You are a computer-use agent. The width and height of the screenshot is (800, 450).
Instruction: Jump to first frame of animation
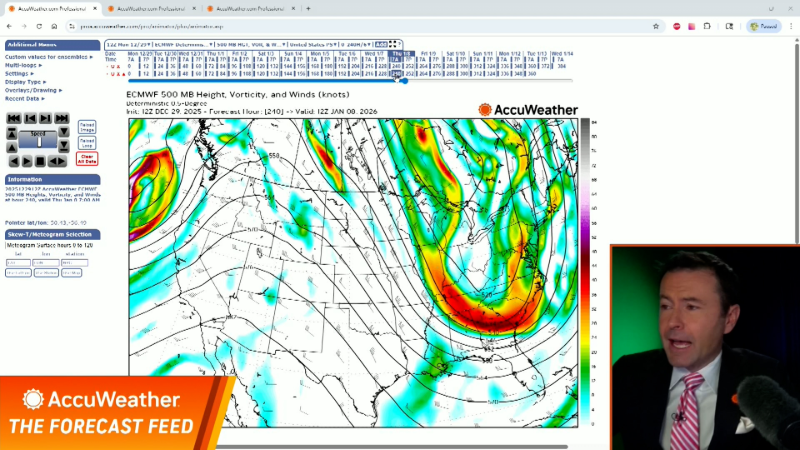pos(13,118)
